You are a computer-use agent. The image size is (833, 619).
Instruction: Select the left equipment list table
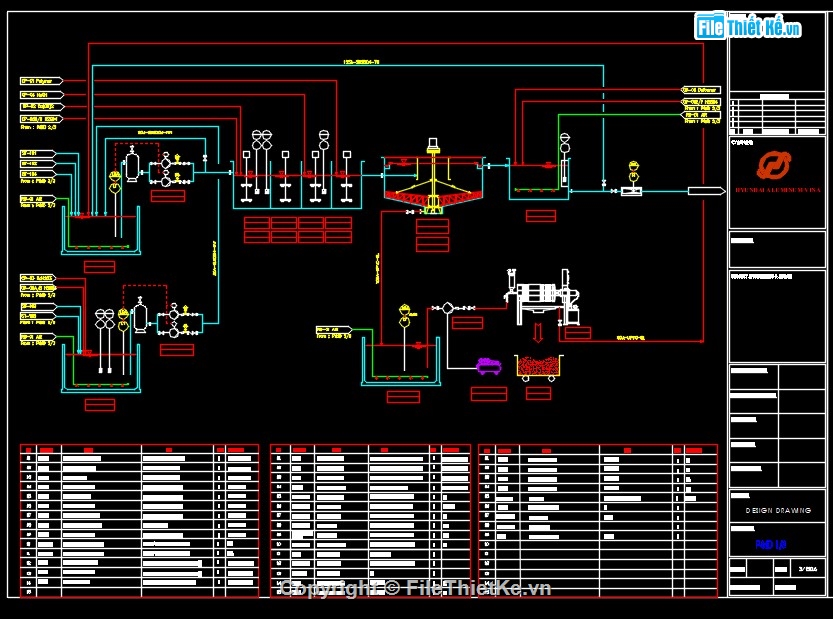tap(139, 521)
